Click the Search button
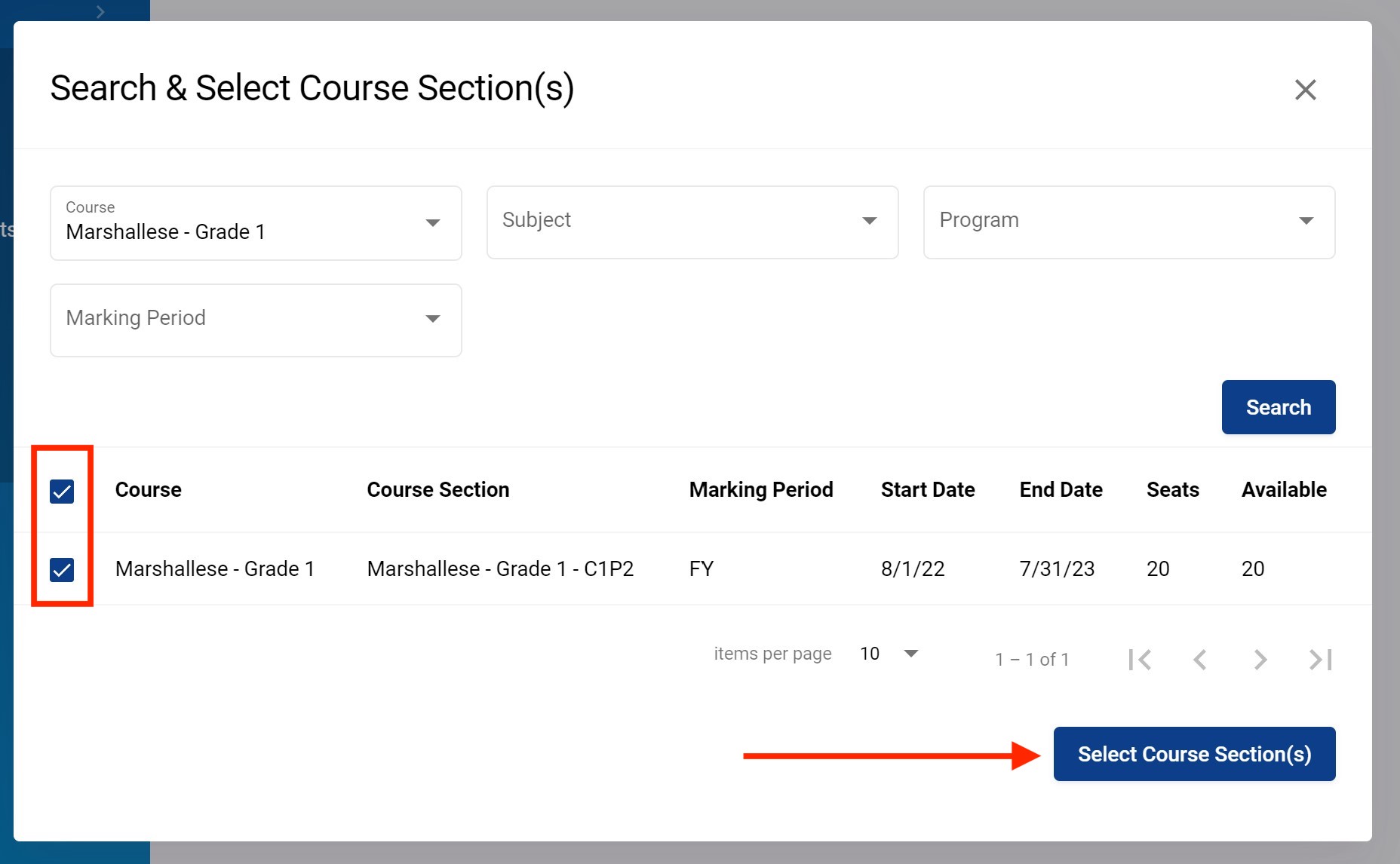 point(1278,407)
